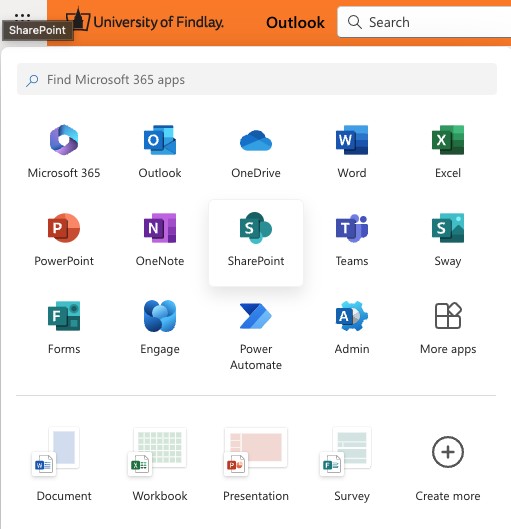Click the magnifier icon in Outlook search

point(355,22)
